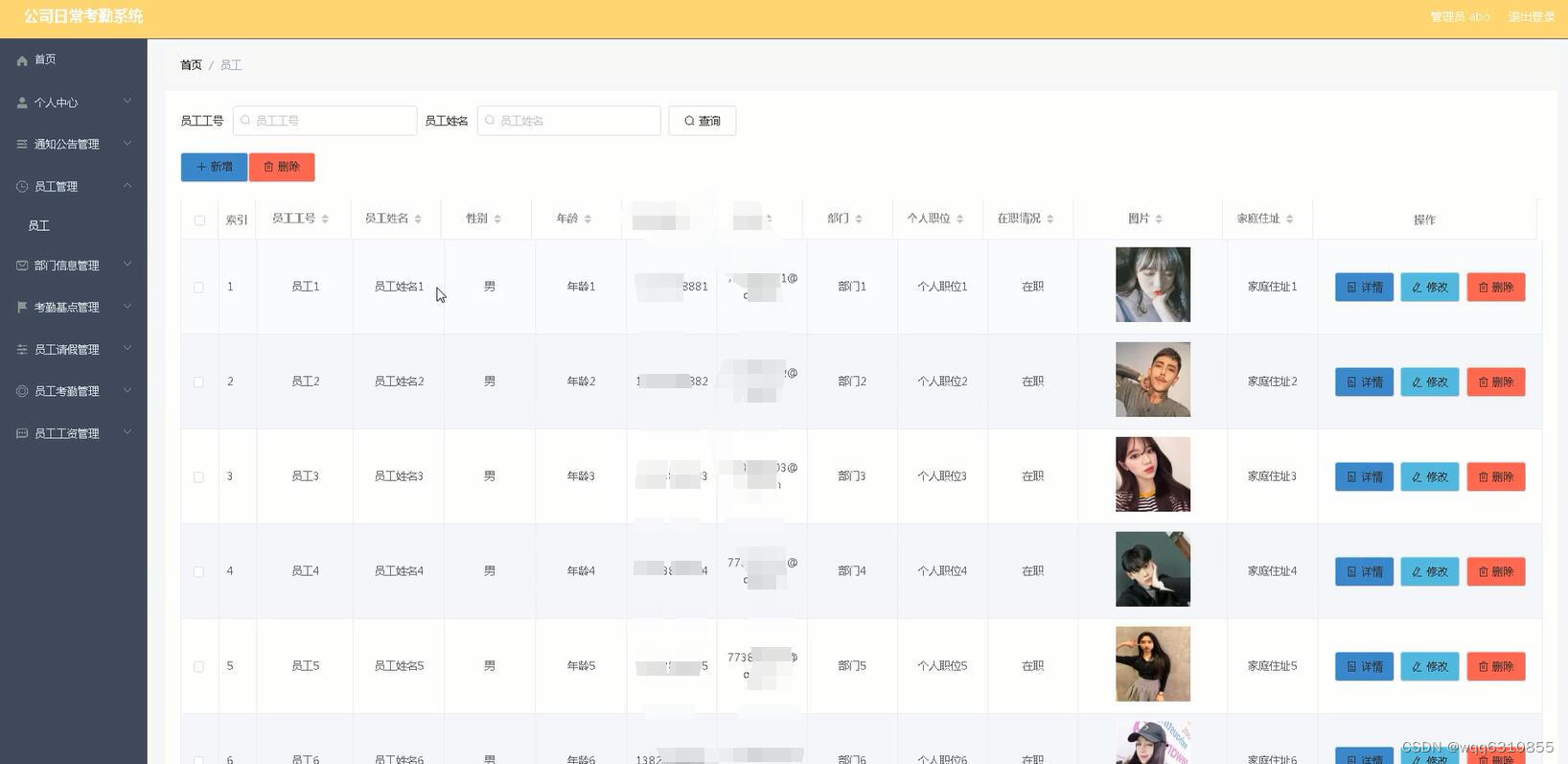
Task: Open the photo thumbnail of 员工3
Action: pyautogui.click(x=1153, y=475)
